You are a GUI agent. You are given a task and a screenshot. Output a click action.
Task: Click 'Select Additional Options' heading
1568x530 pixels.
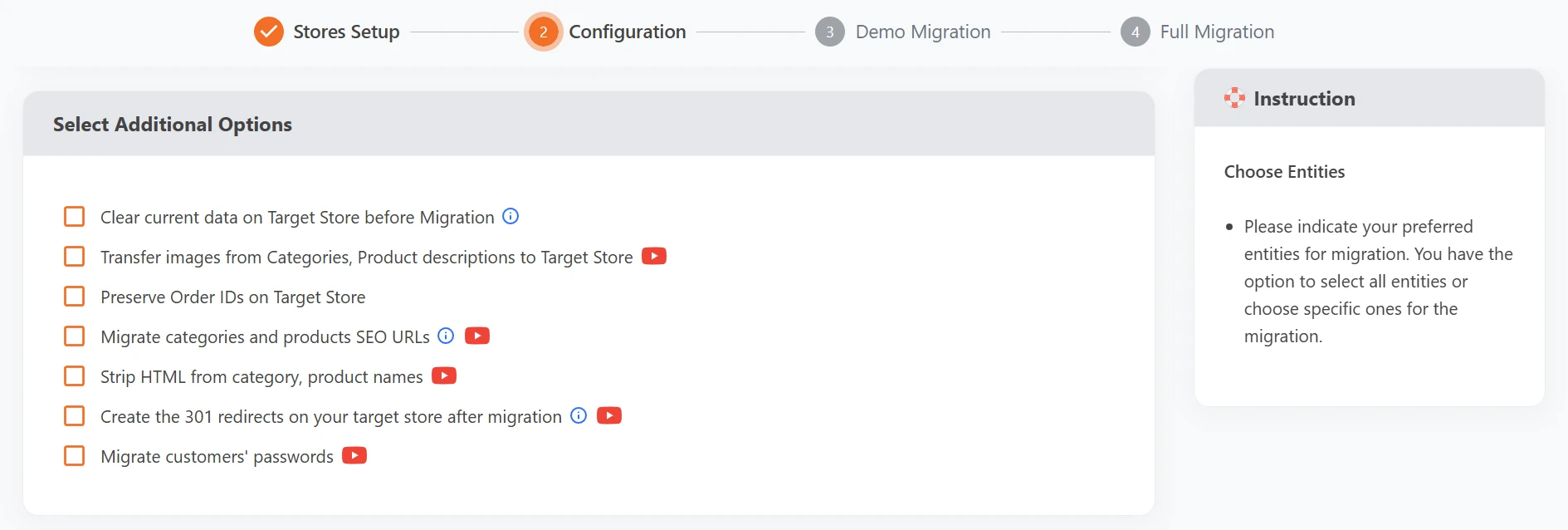[173, 124]
